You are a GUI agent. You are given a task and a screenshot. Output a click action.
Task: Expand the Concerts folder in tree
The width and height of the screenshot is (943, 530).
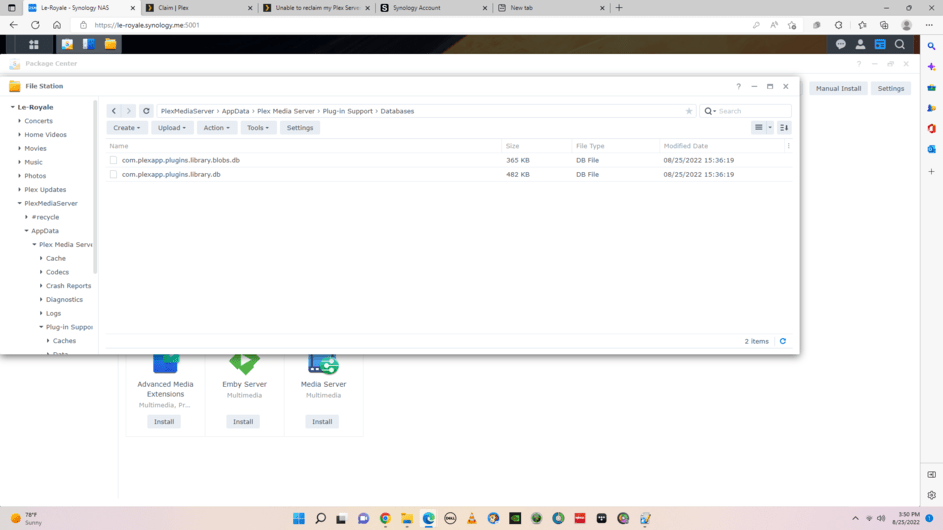20,121
